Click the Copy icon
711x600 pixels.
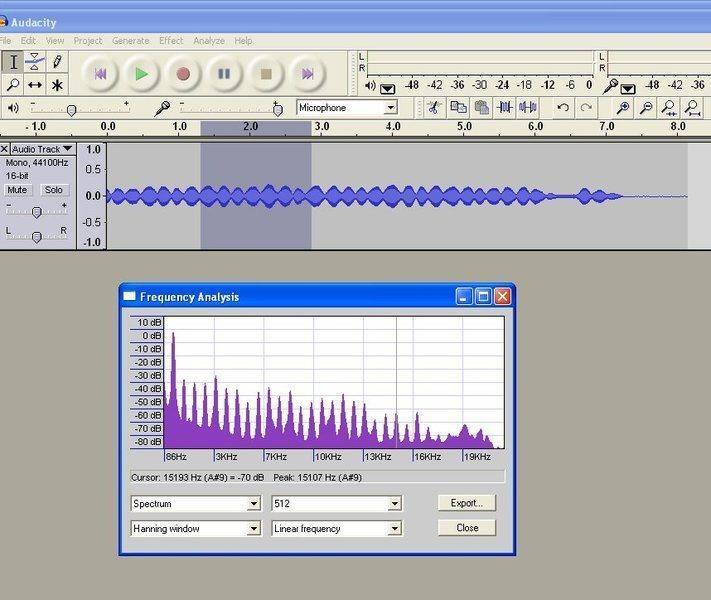pos(458,107)
